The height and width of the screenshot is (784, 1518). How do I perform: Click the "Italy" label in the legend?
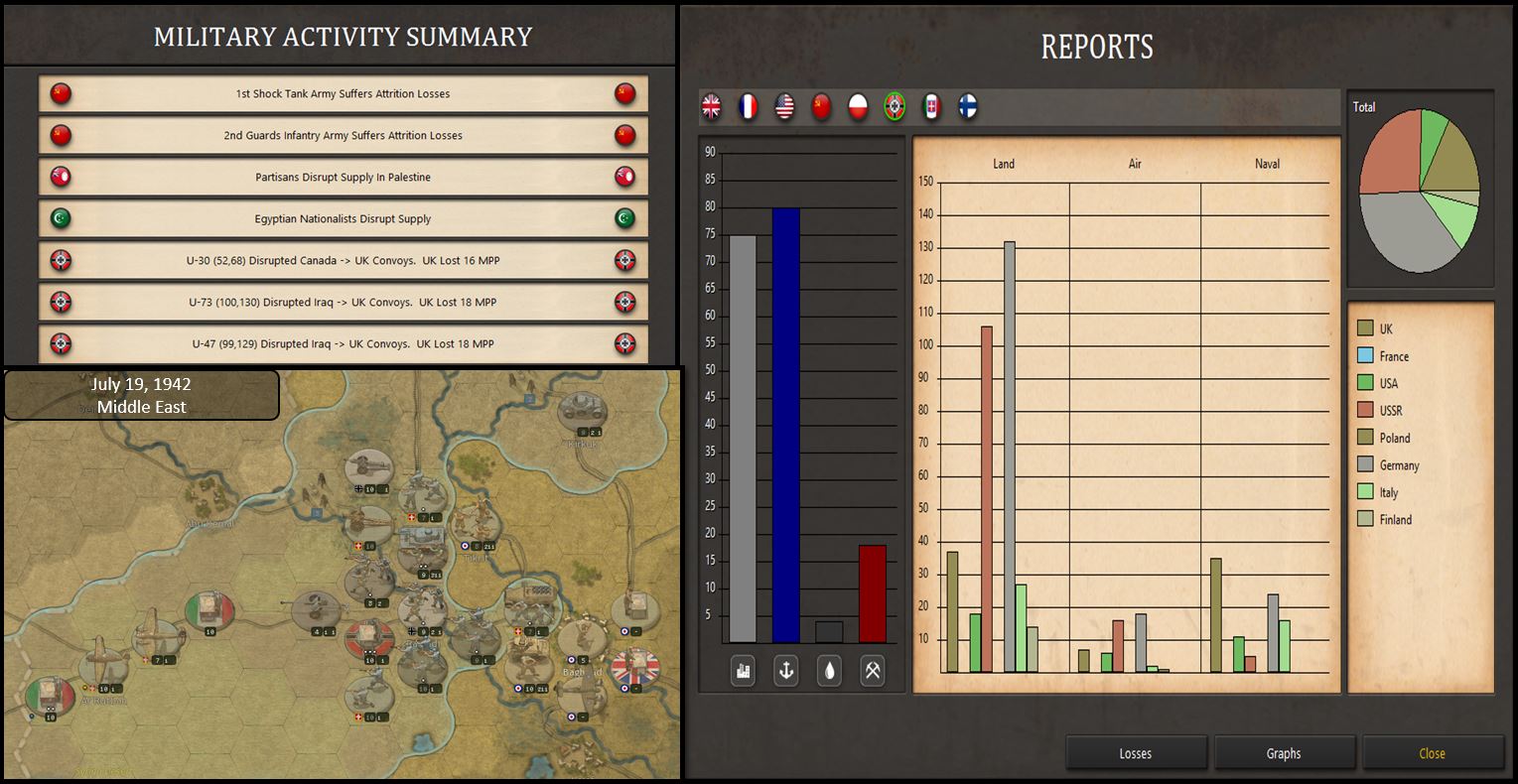(x=1389, y=493)
